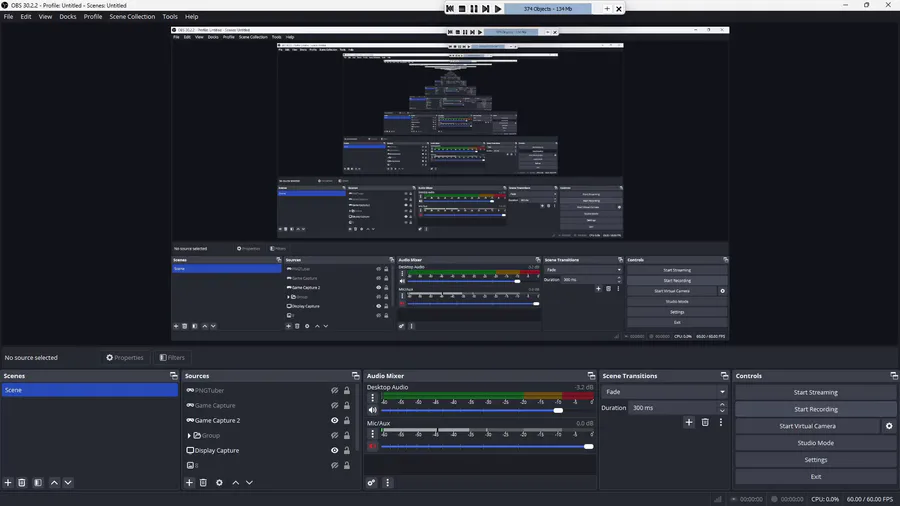Hide the Game Capture 2 source
900x506 pixels.
coord(335,420)
